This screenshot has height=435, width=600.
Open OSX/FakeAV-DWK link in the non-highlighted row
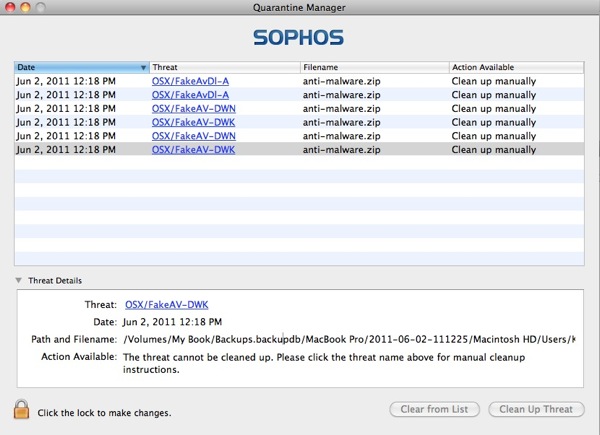193,122
